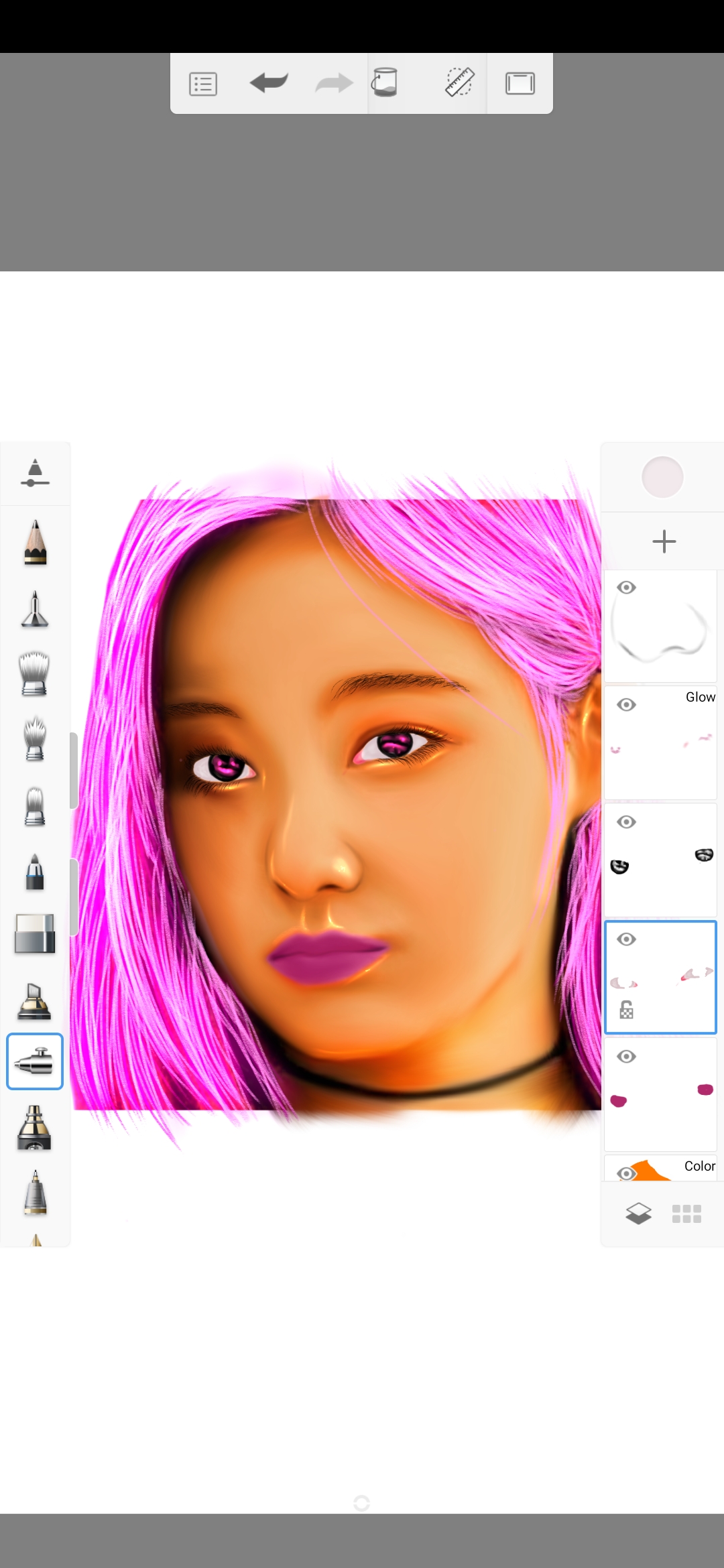Select the rounded bristle paint brush
724x1568 pixels.
(34, 807)
